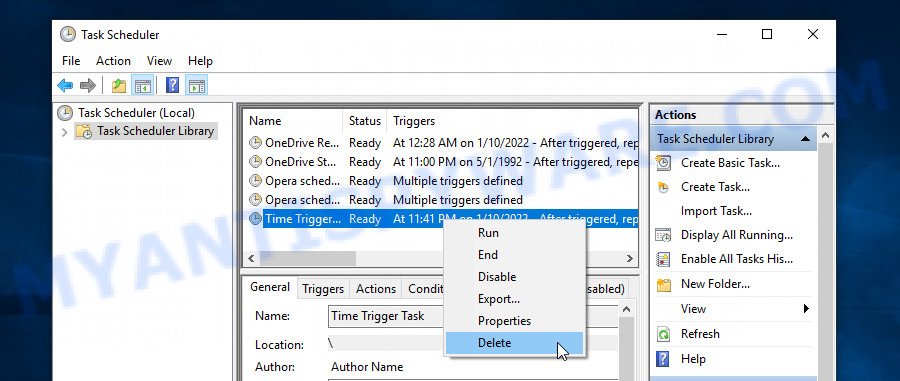
Task: Click the Display All Running icon
Action: [664, 235]
